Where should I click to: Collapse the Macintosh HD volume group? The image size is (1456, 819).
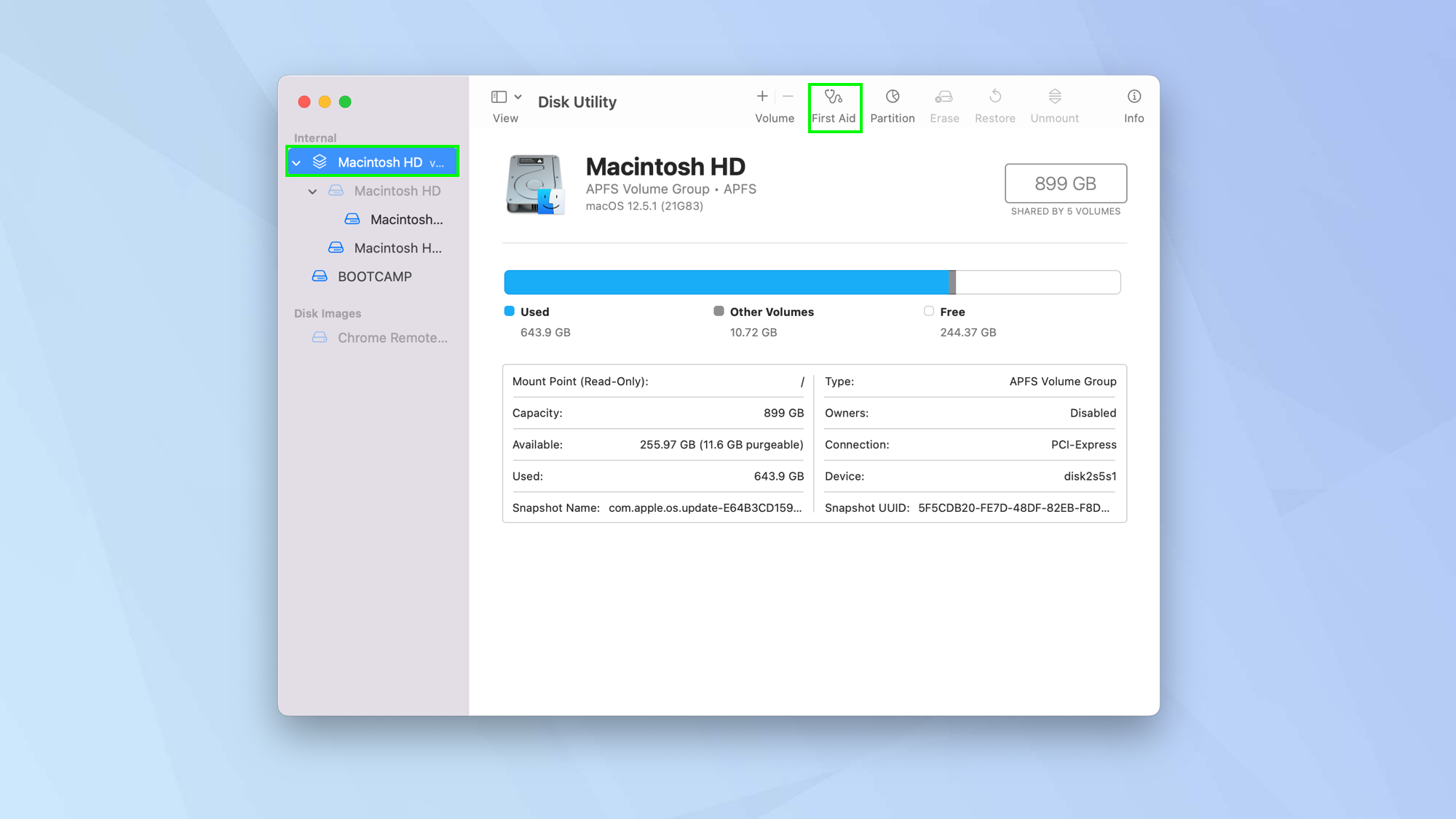296,162
